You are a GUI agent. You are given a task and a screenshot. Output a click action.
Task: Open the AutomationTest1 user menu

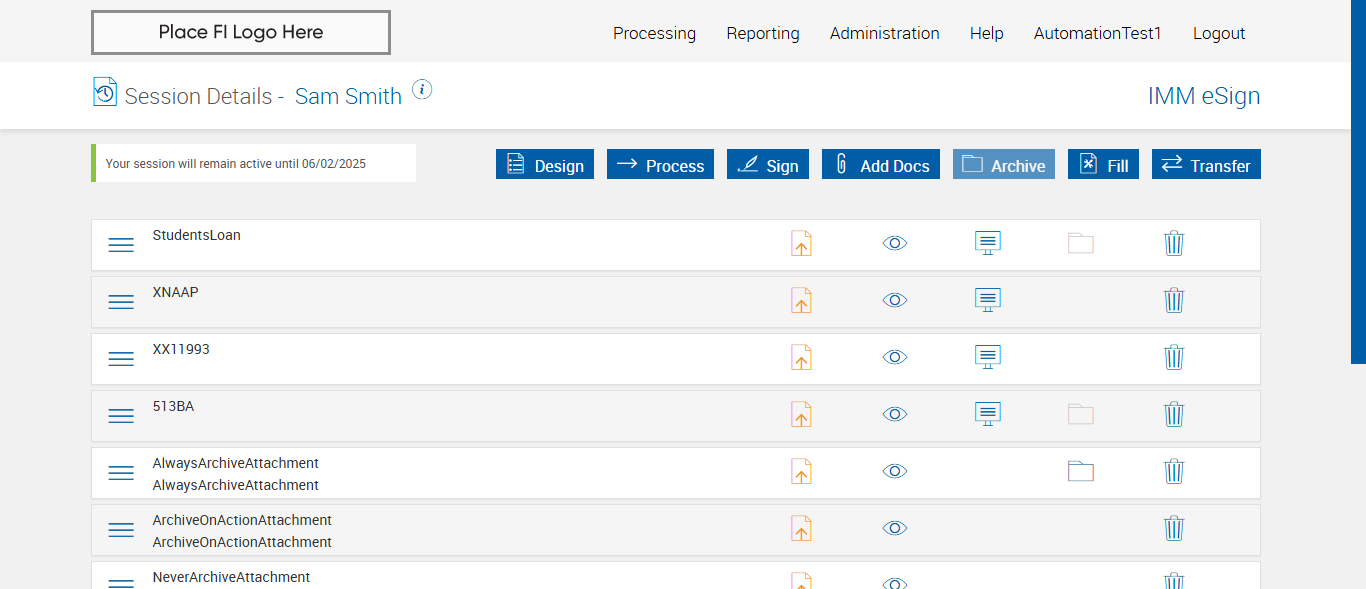[1098, 33]
